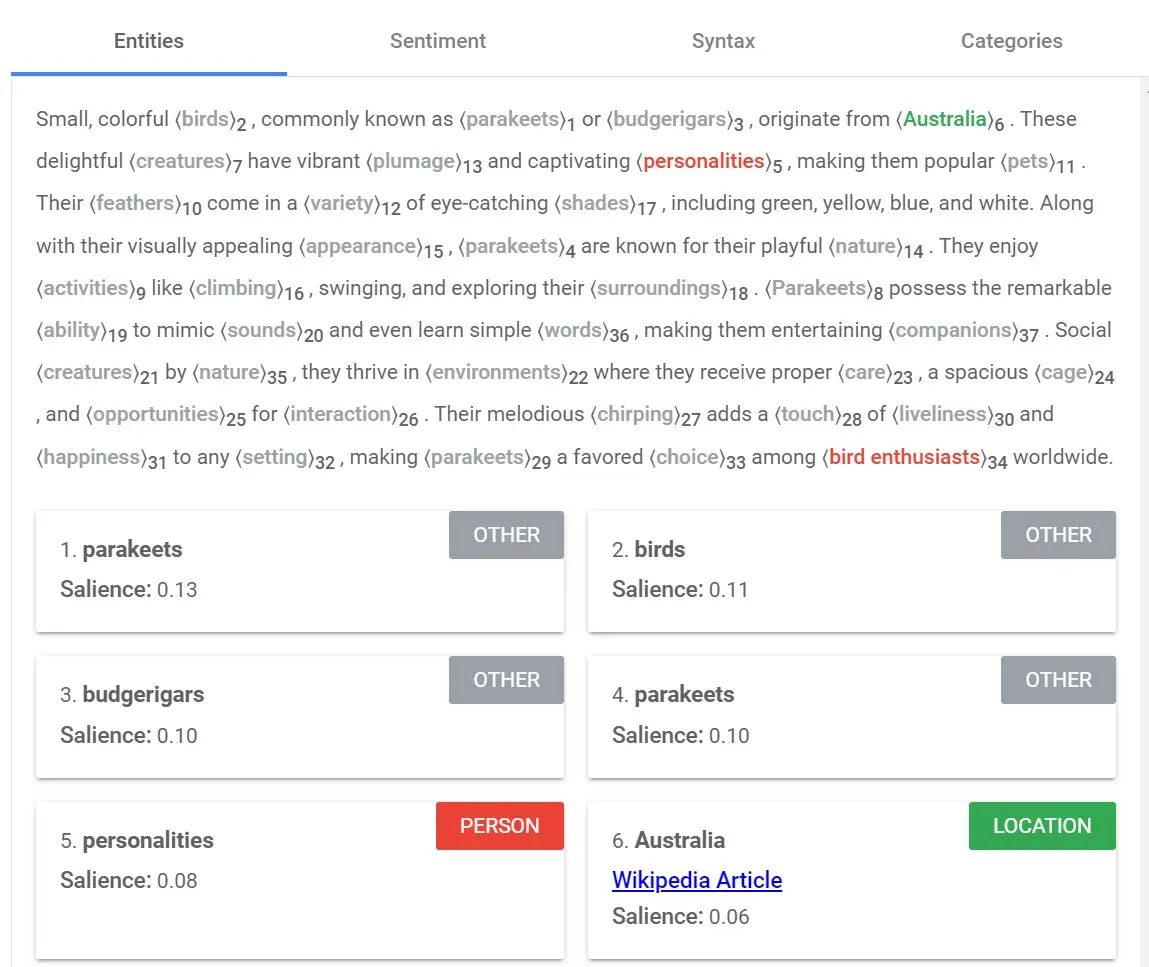
Task: Switch to the Sentiment tab
Action: (x=437, y=41)
